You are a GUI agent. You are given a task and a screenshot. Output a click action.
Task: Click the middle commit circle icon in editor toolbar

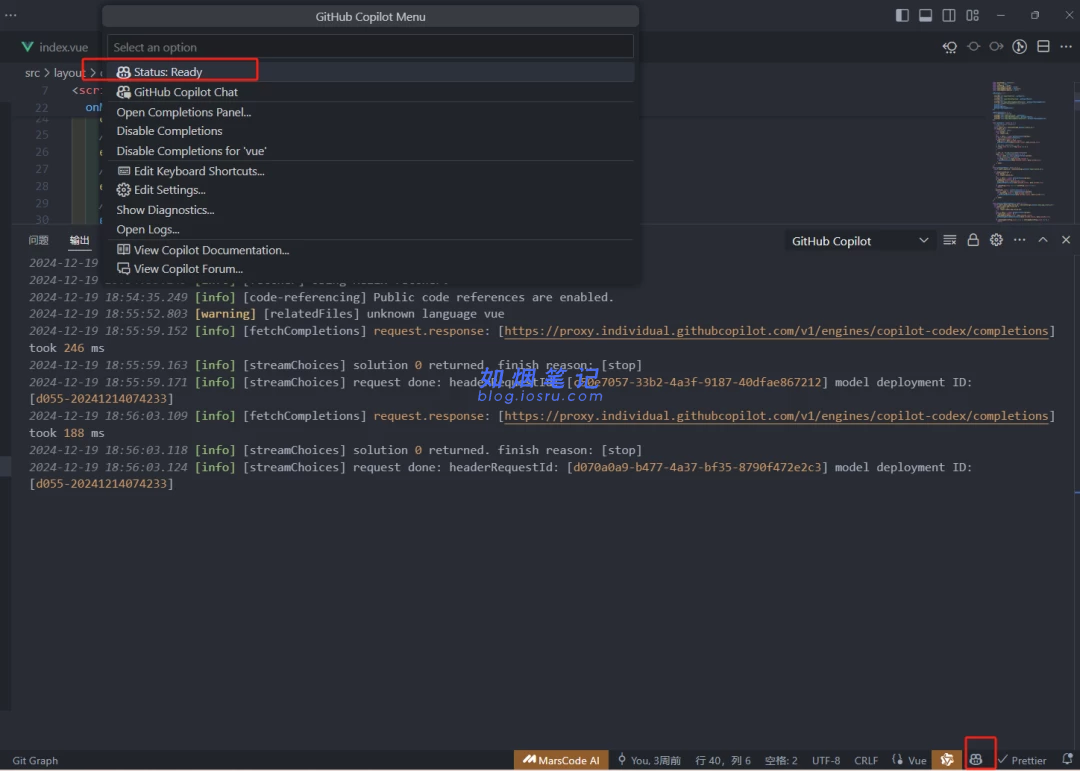click(973, 47)
